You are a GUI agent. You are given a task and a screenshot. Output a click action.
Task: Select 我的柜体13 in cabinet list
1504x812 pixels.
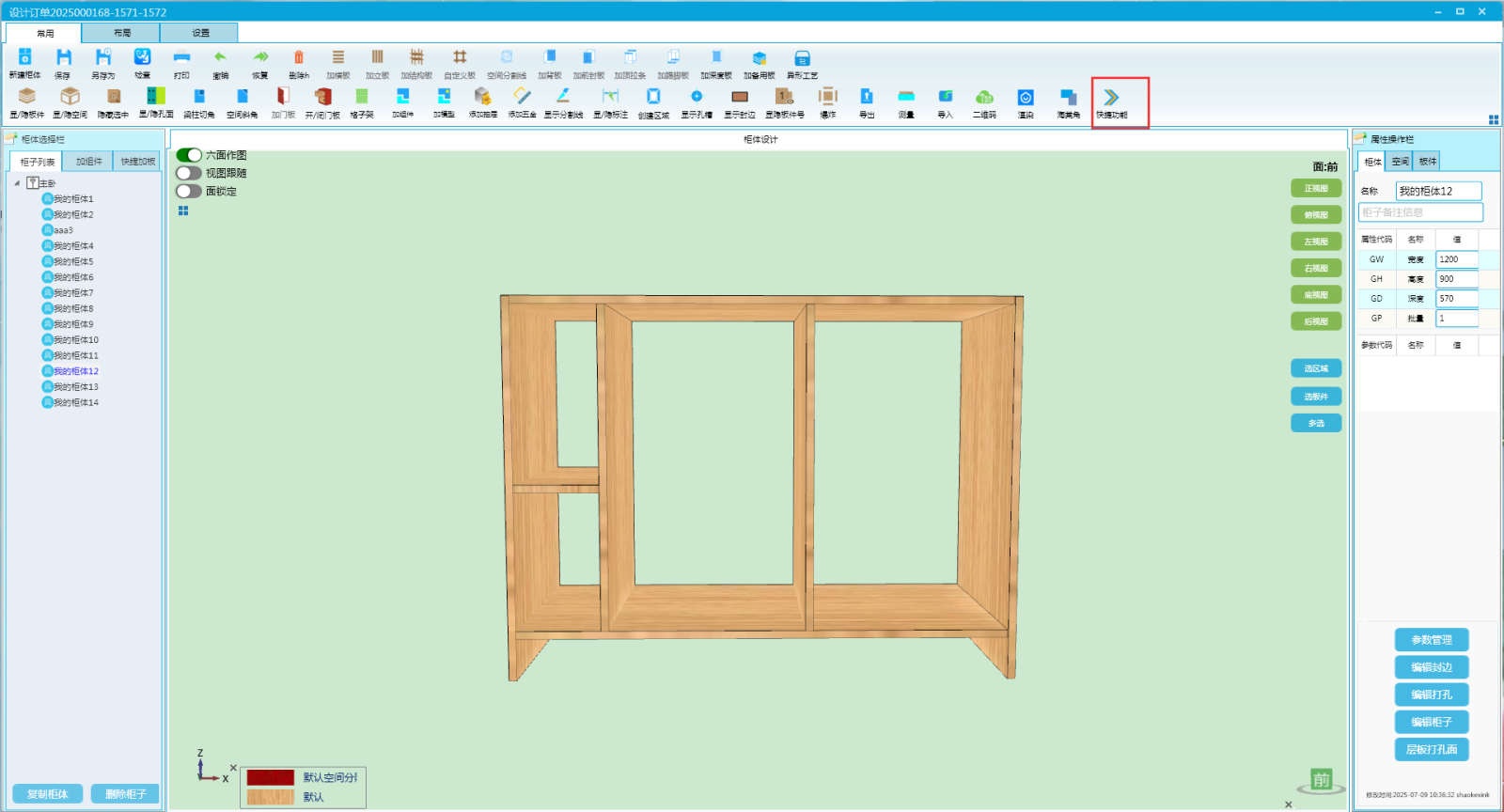[75, 387]
